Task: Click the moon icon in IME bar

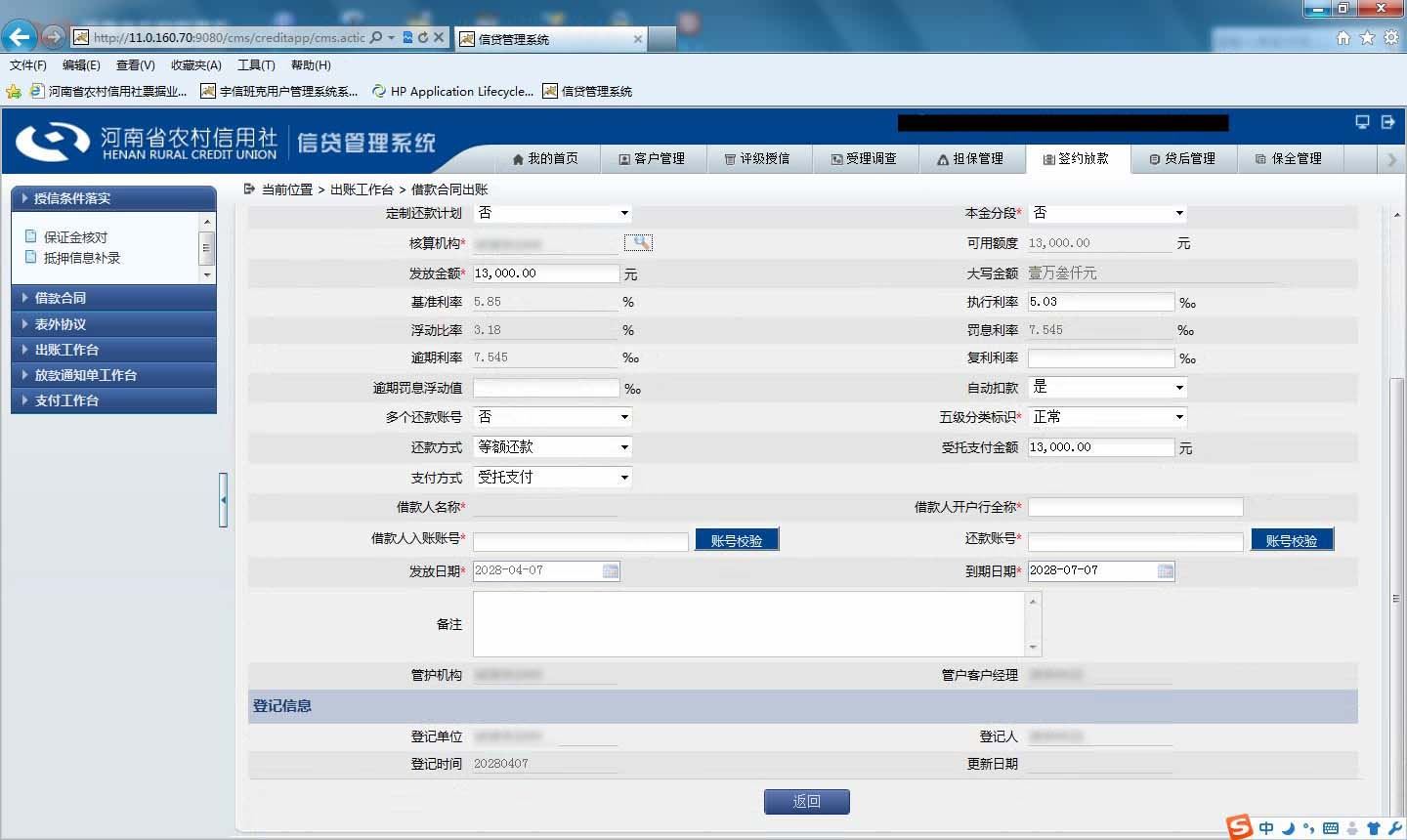Action: pyautogui.click(x=1288, y=828)
